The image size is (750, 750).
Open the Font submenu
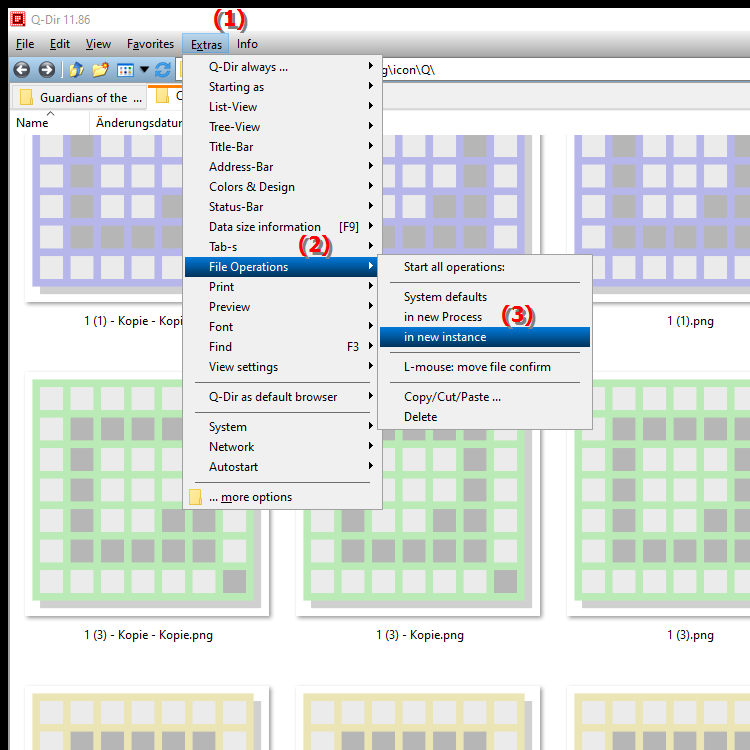[x=281, y=327]
